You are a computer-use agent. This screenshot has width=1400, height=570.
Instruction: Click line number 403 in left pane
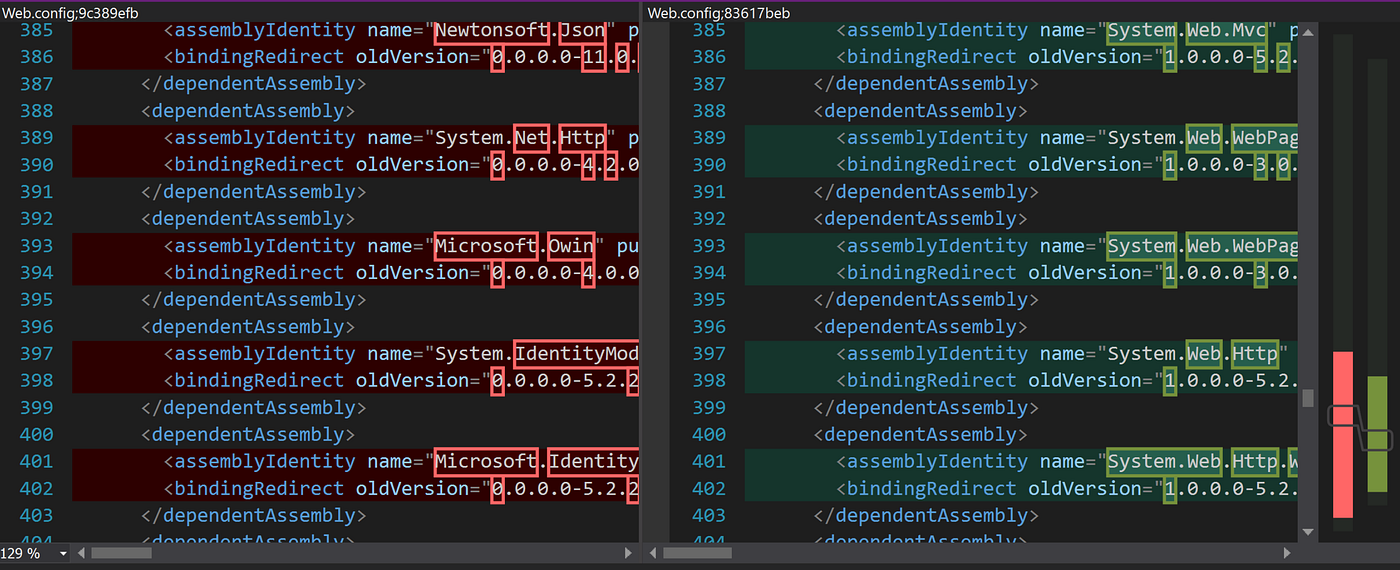(37, 516)
